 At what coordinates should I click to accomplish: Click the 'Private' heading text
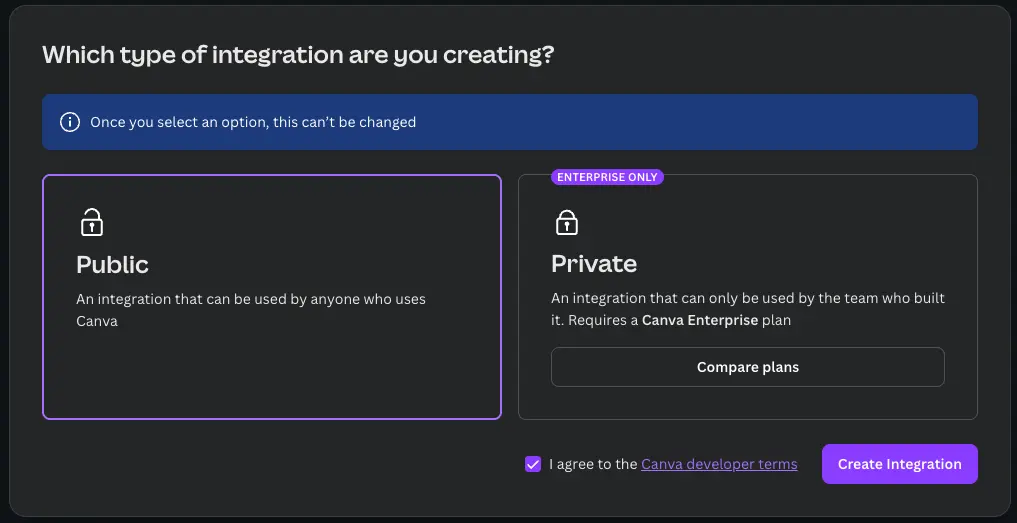tap(594, 263)
